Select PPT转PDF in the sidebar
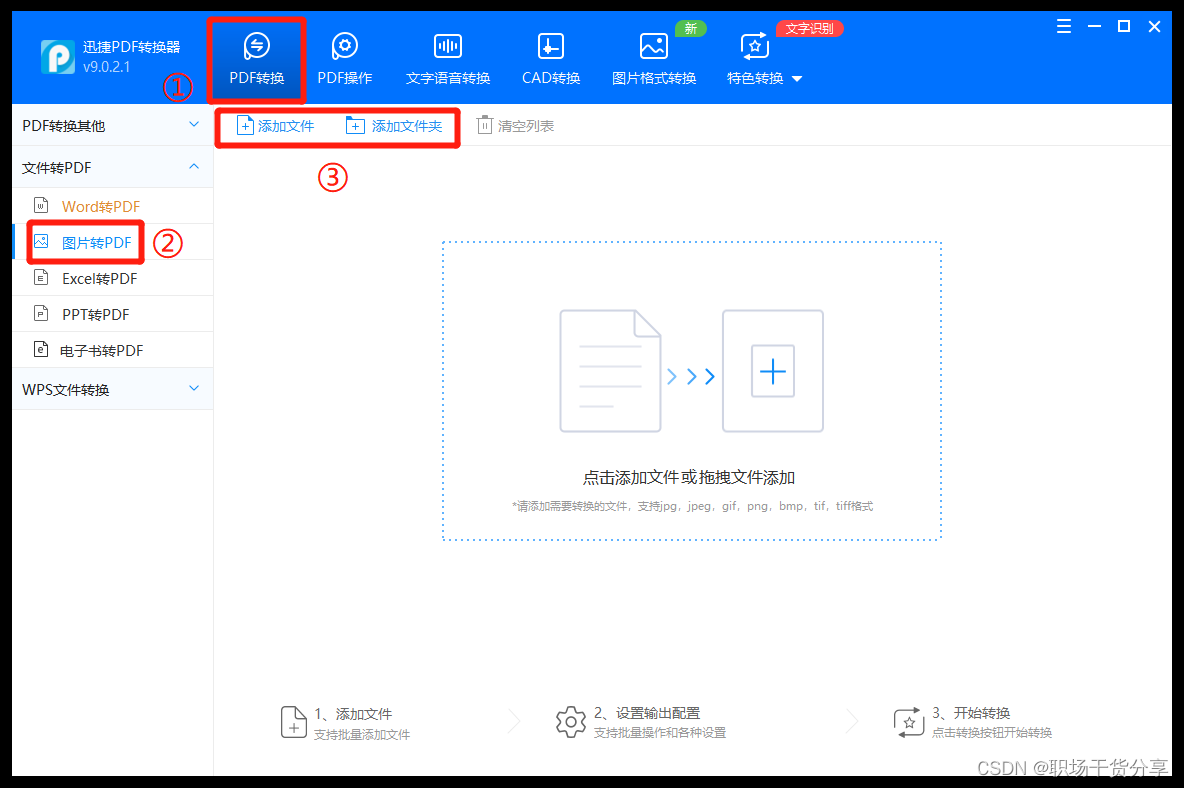The width and height of the screenshot is (1184, 788). (x=112, y=314)
